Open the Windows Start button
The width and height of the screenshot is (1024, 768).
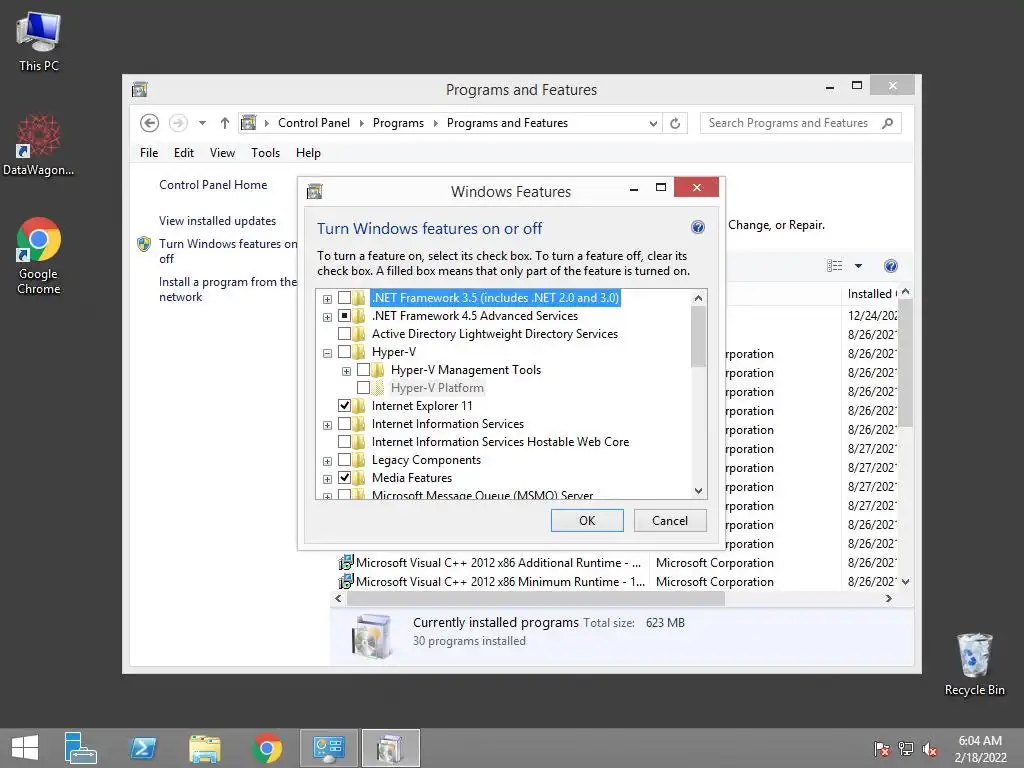(x=25, y=748)
